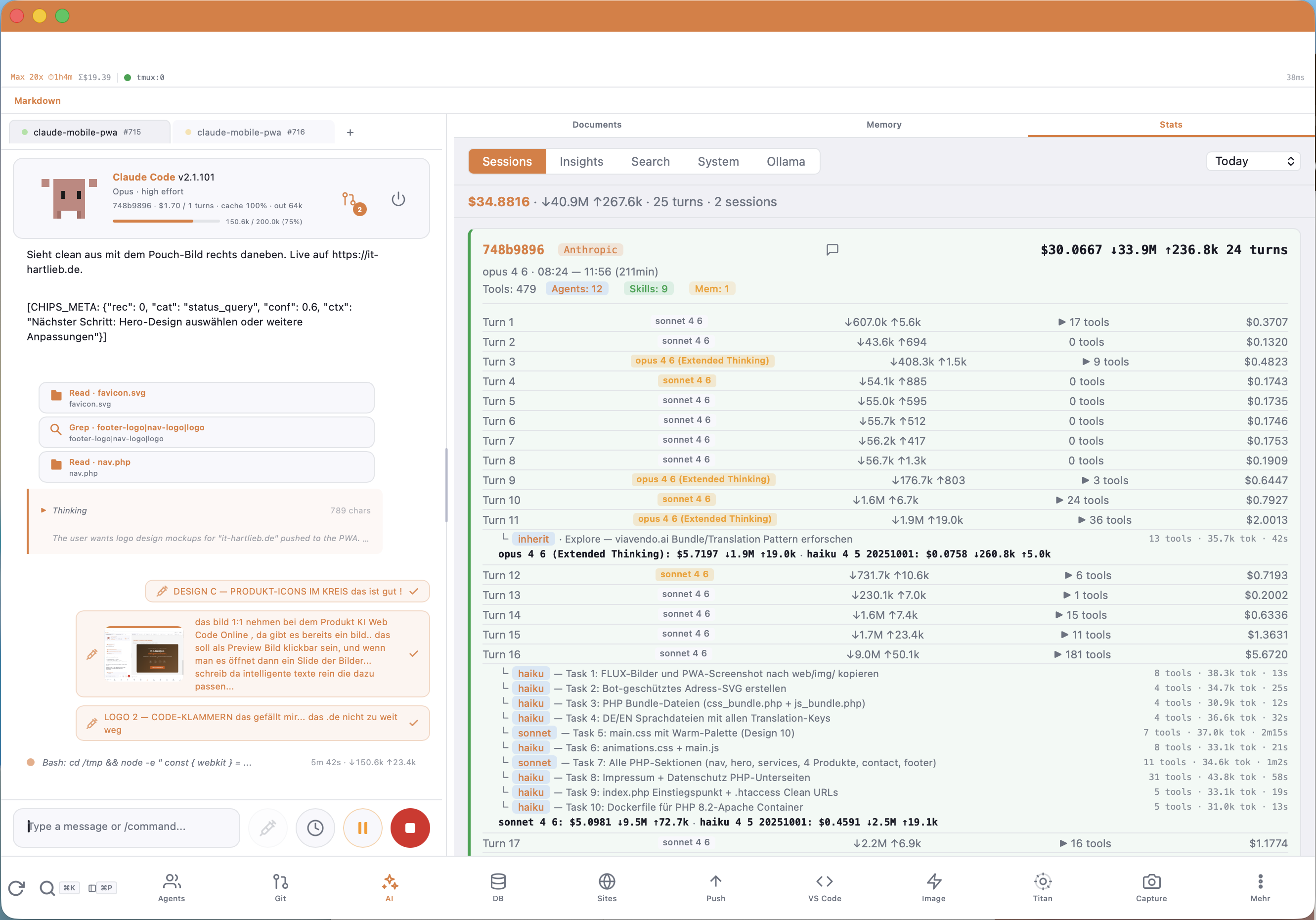Toggle checkmark on LOGO 2 CODE-KLAMMERN message

(x=414, y=723)
